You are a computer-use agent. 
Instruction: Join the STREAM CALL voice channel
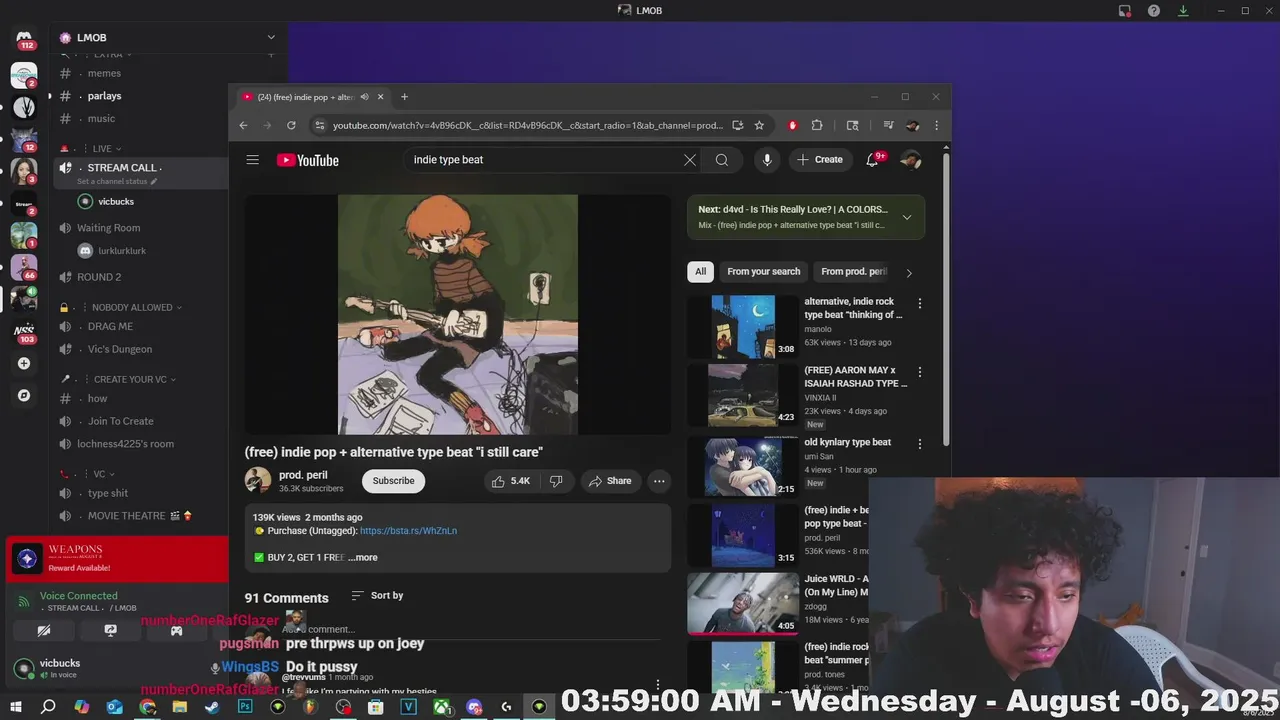[x=123, y=168]
